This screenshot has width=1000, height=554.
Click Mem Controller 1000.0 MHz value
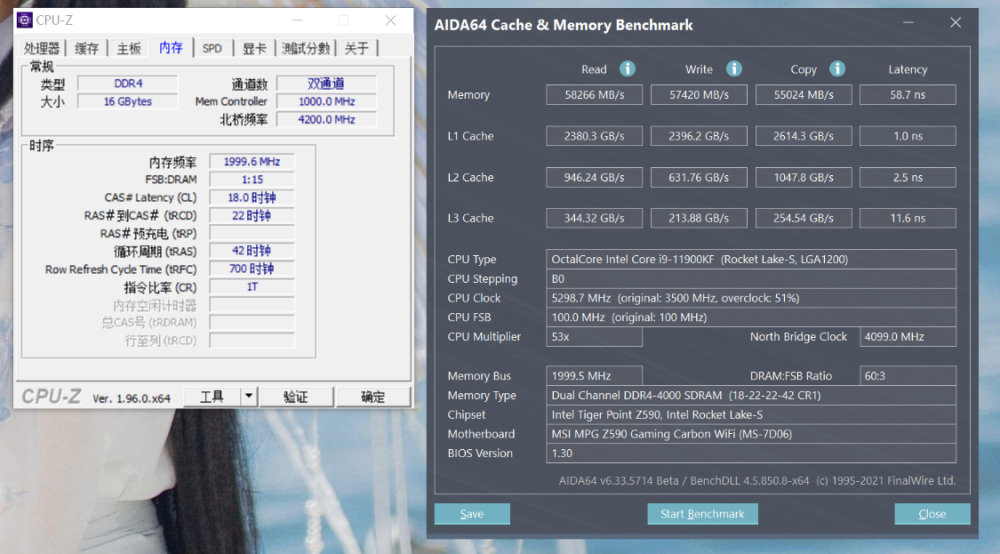(327, 101)
